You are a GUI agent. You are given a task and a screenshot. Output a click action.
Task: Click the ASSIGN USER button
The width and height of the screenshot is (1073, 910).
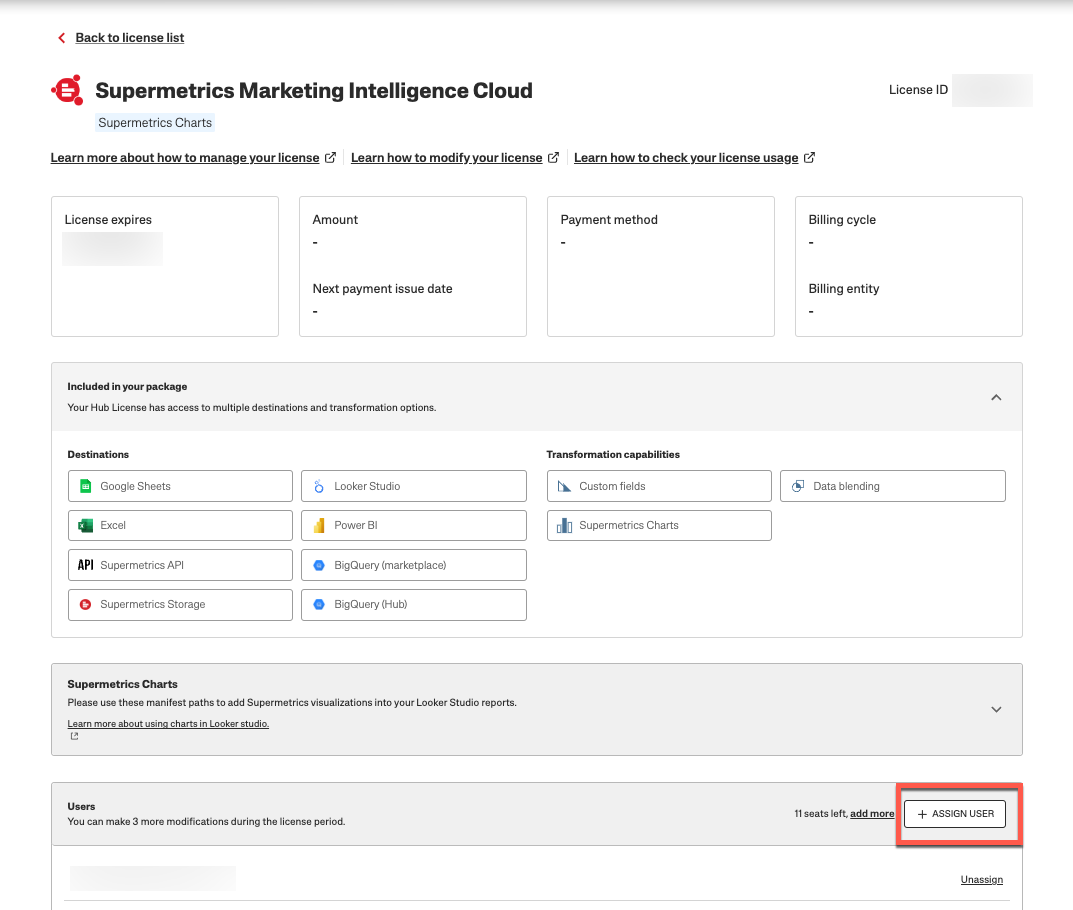(x=955, y=814)
